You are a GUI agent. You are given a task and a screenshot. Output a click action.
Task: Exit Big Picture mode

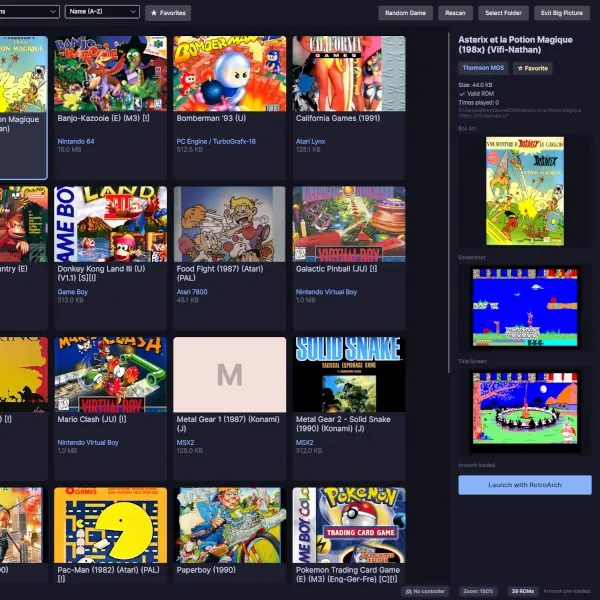tap(562, 13)
